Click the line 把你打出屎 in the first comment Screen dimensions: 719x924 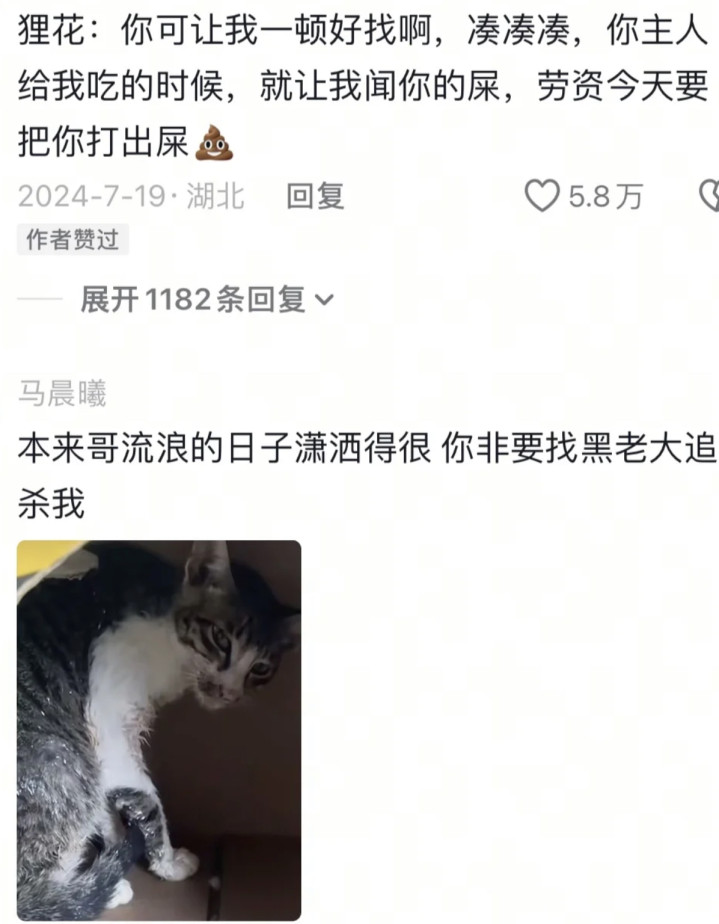103,143
